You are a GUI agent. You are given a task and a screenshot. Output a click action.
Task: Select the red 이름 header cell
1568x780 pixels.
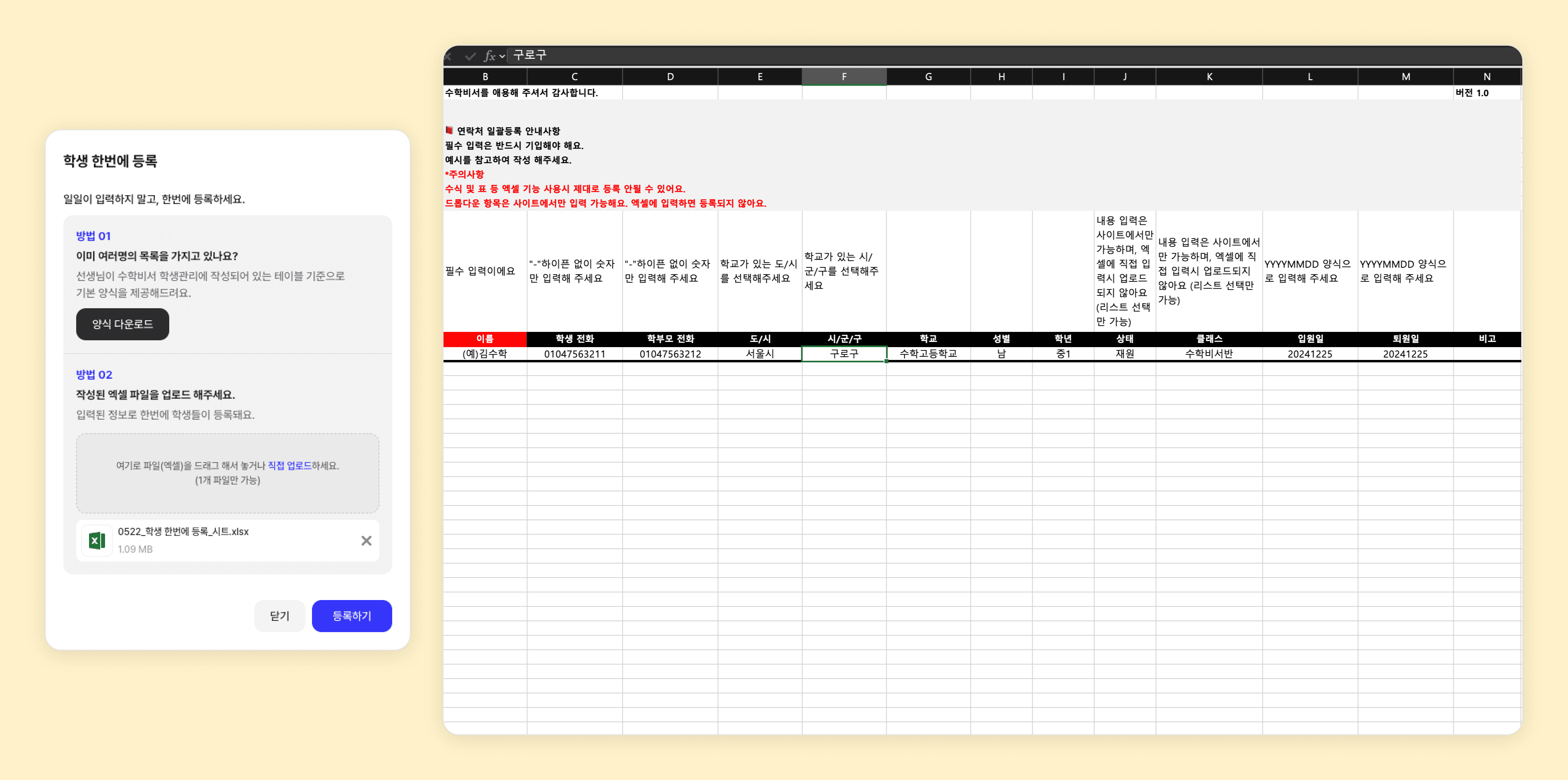[x=484, y=338]
